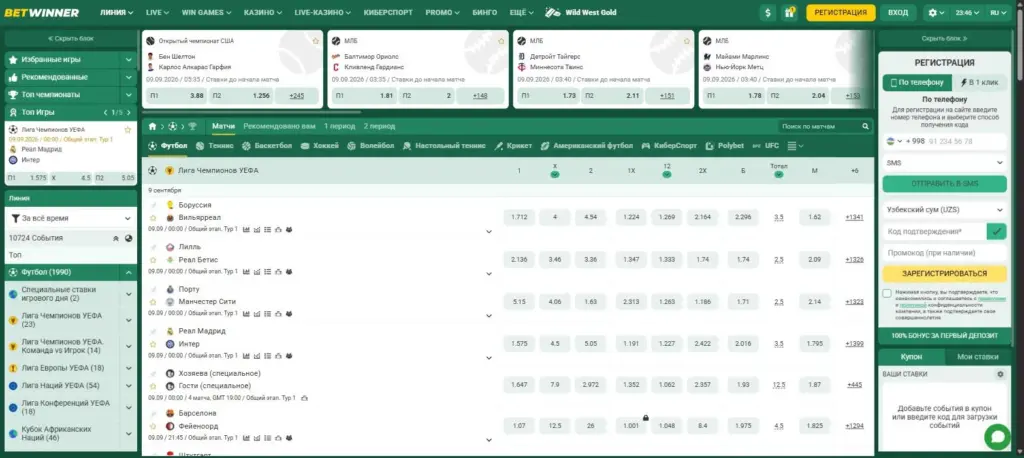The image size is (1024, 458).
Task: Show next Top Games card arrow
Action: pos(129,112)
